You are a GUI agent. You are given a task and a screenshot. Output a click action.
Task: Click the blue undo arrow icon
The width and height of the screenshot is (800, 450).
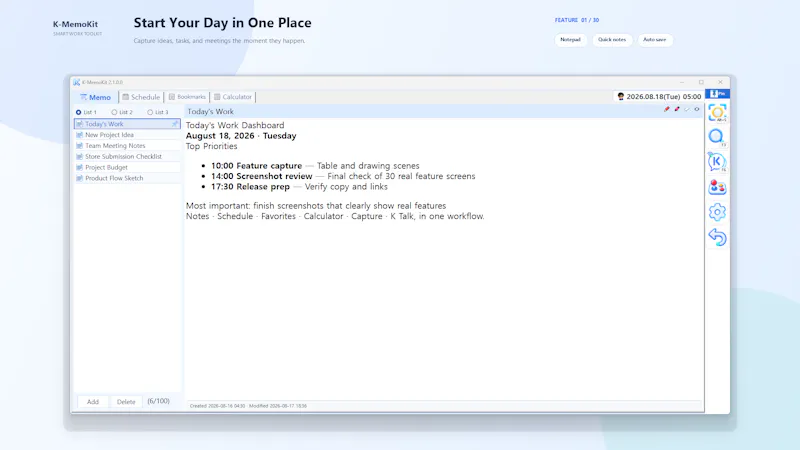click(717, 237)
